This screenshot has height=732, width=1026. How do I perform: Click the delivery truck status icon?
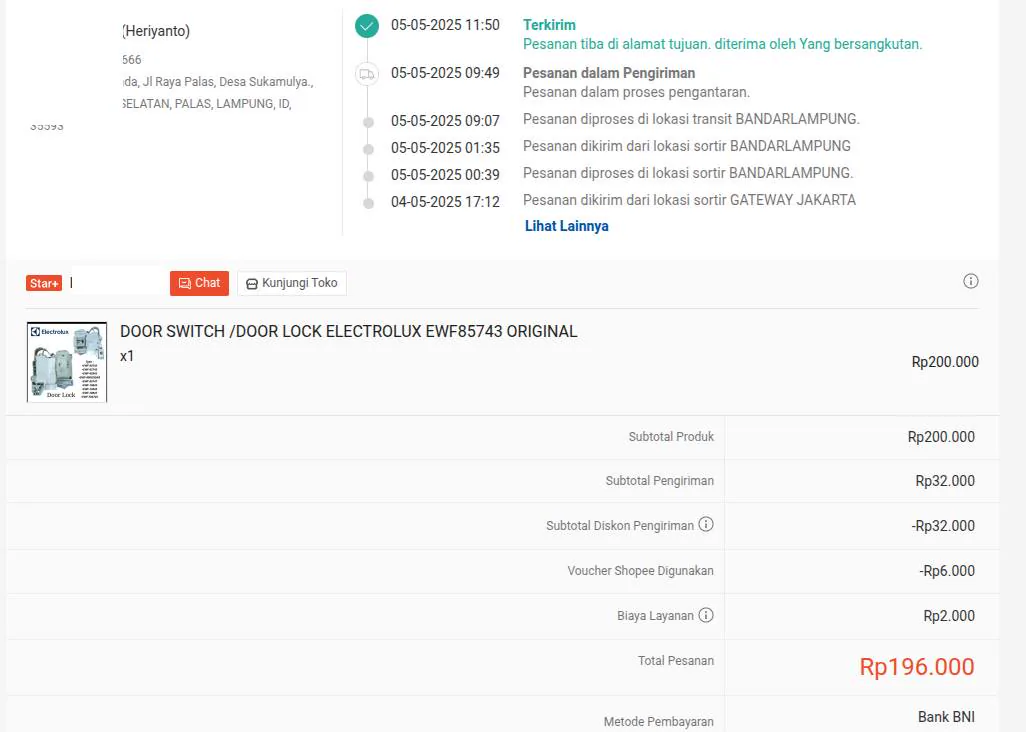(367, 74)
